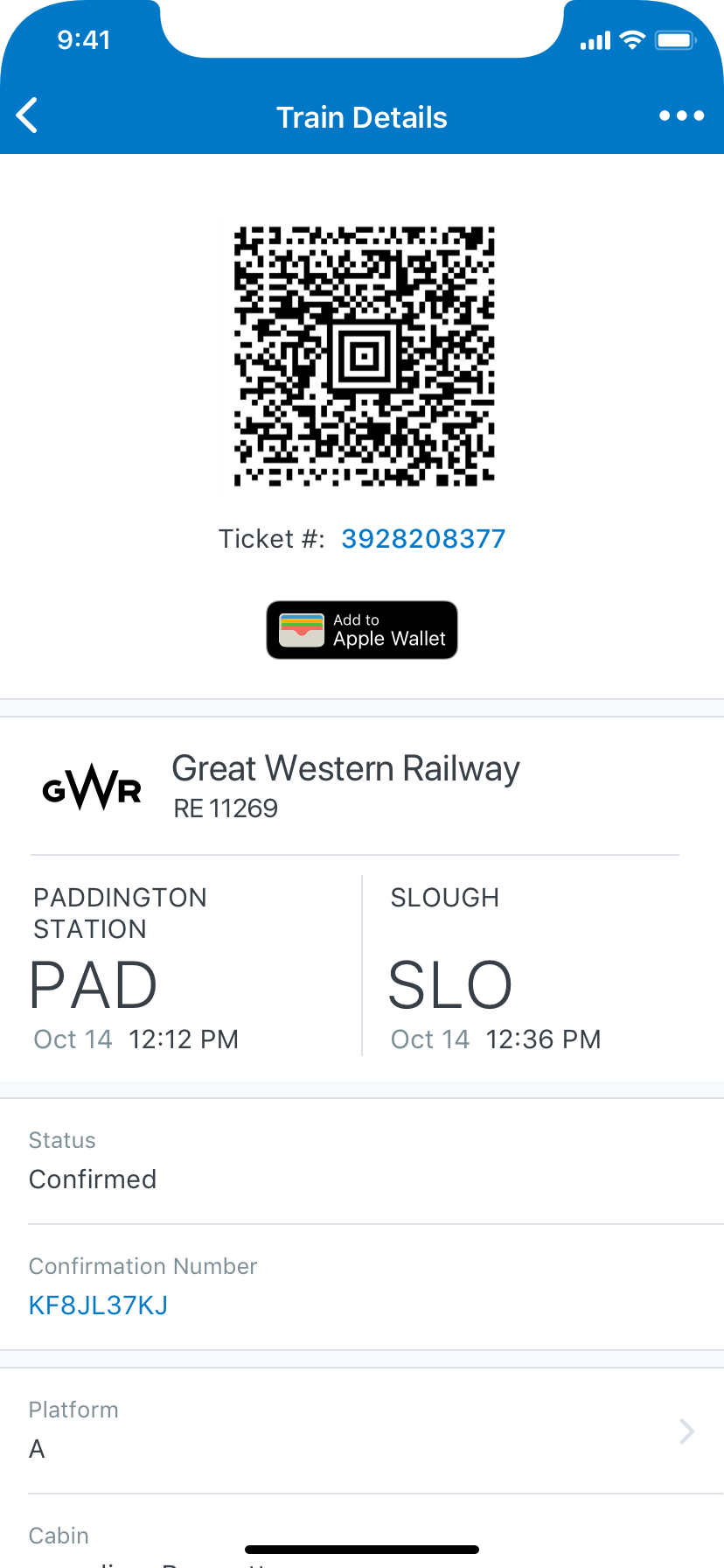Tap the Wi-Fi status icon
The image size is (724, 1568).
(631, 40)
